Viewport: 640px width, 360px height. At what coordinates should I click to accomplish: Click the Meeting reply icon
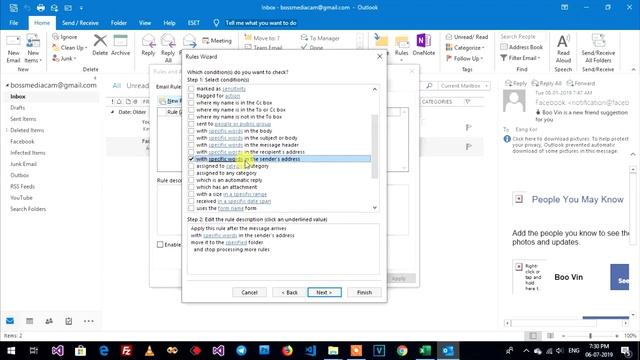coord(217,41)
